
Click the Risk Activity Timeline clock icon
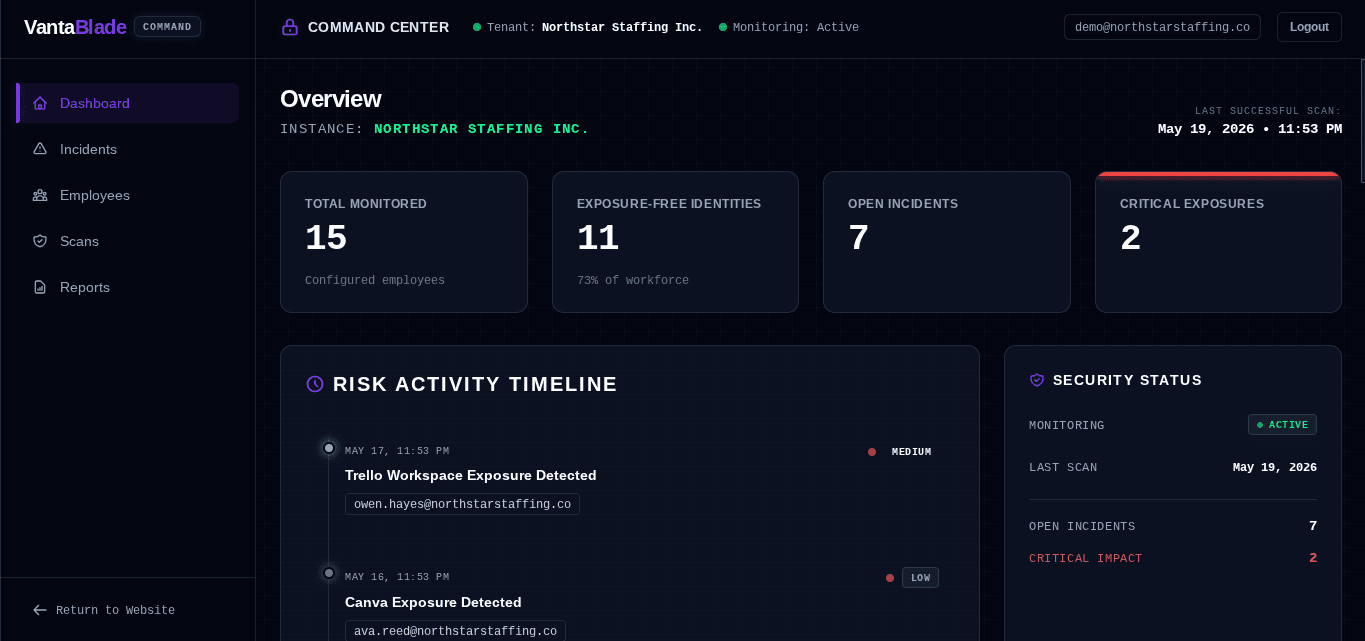[x=315, y=384]
